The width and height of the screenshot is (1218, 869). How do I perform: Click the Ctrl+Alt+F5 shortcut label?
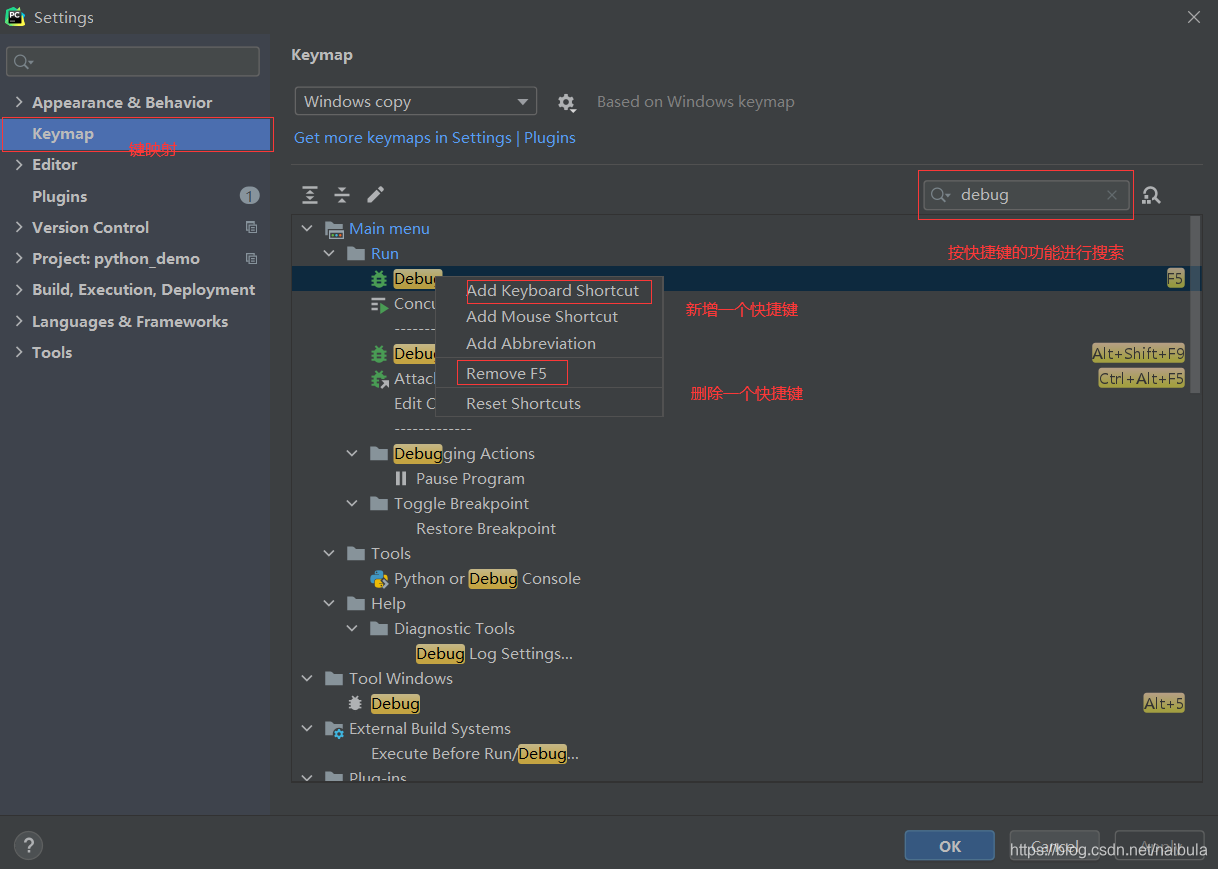(1142, 379)
